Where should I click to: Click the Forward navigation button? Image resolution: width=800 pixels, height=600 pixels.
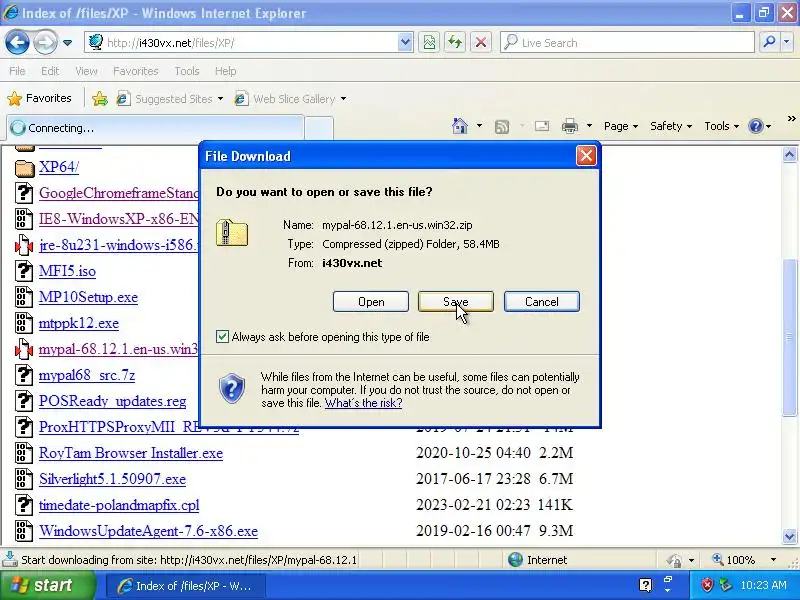[x=45, y=42]
